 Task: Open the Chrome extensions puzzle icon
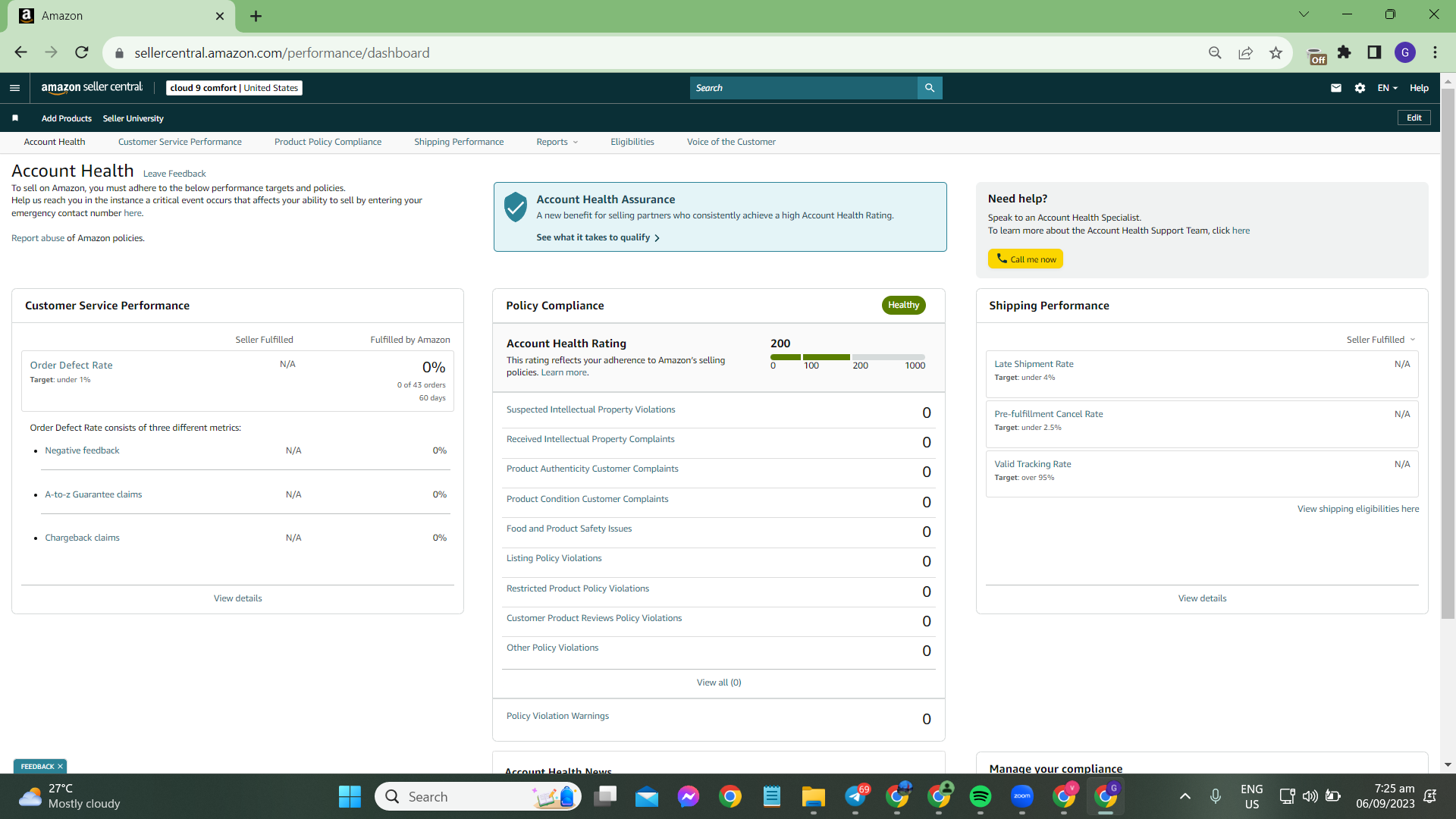click(1345, 52)
